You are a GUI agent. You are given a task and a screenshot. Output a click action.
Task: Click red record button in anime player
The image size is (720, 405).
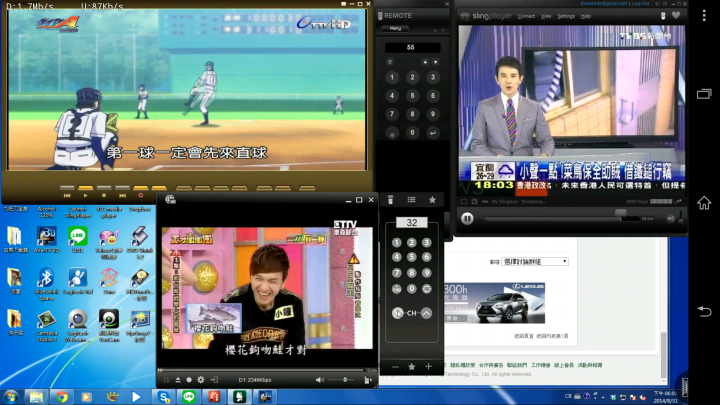(x=141, y=196)
